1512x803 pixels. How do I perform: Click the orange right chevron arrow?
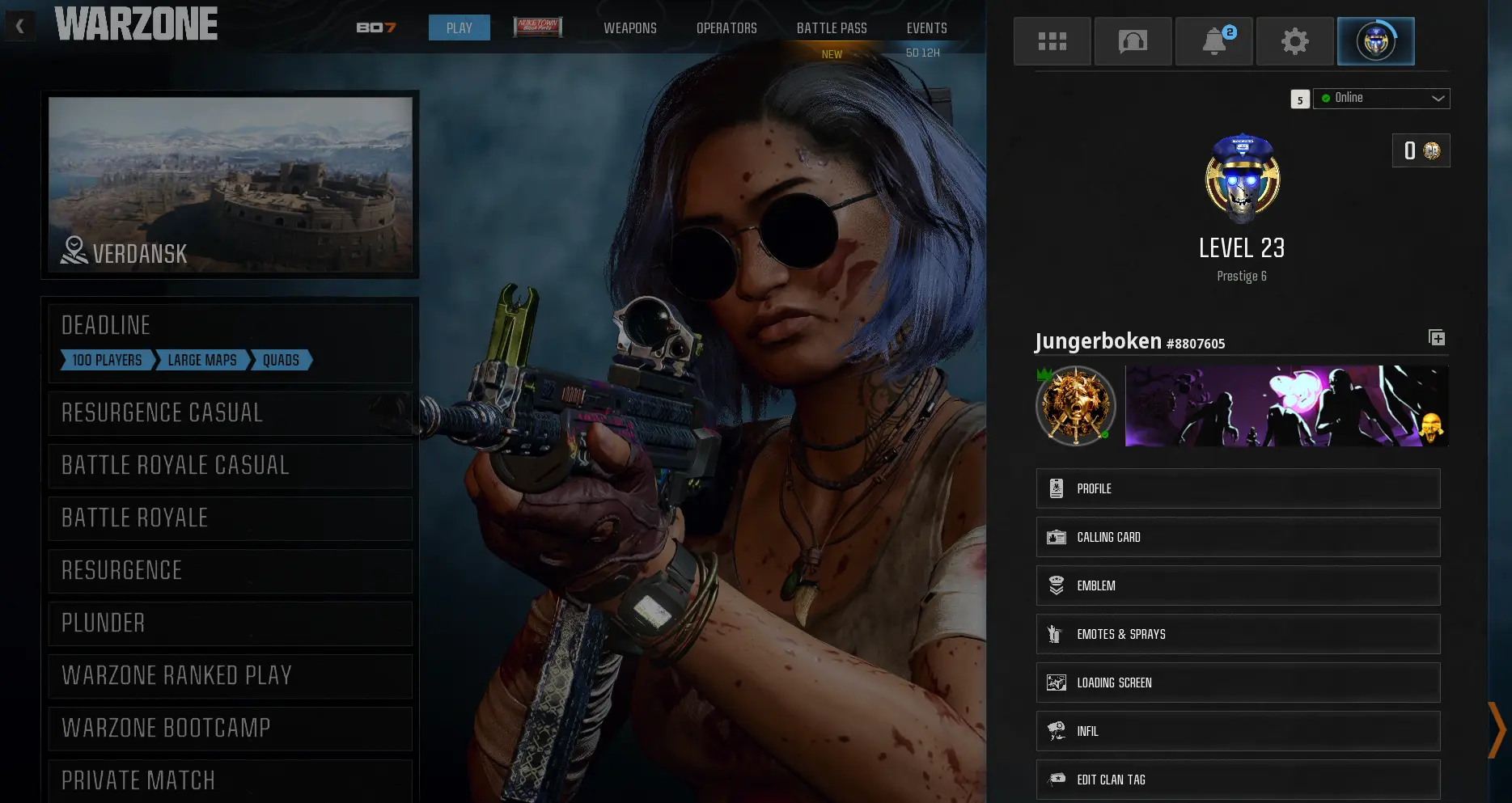(1497, 729)
